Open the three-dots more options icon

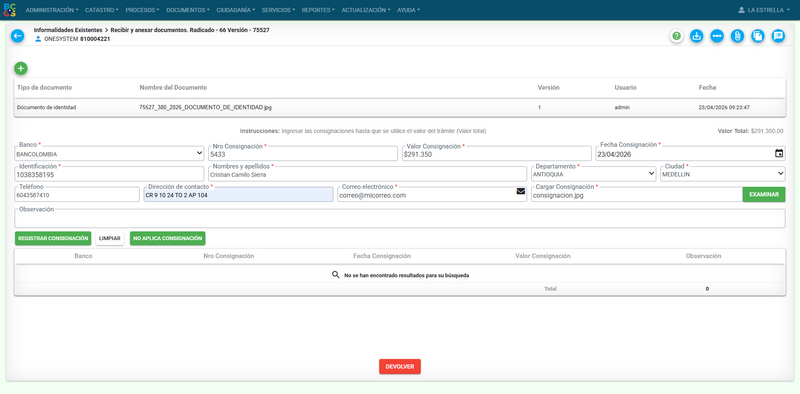pyautogui.click(x=717, y=36)
